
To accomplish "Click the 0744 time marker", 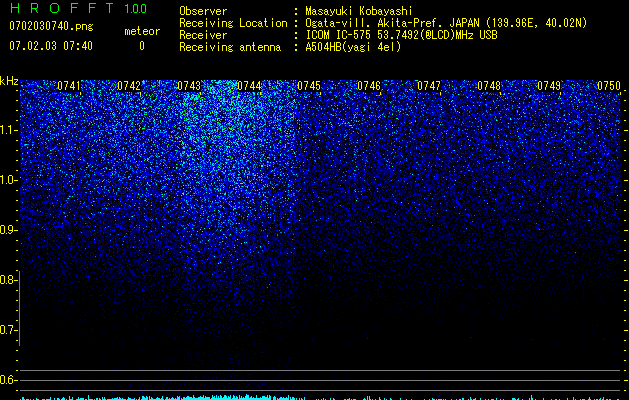I will (249, 86).
